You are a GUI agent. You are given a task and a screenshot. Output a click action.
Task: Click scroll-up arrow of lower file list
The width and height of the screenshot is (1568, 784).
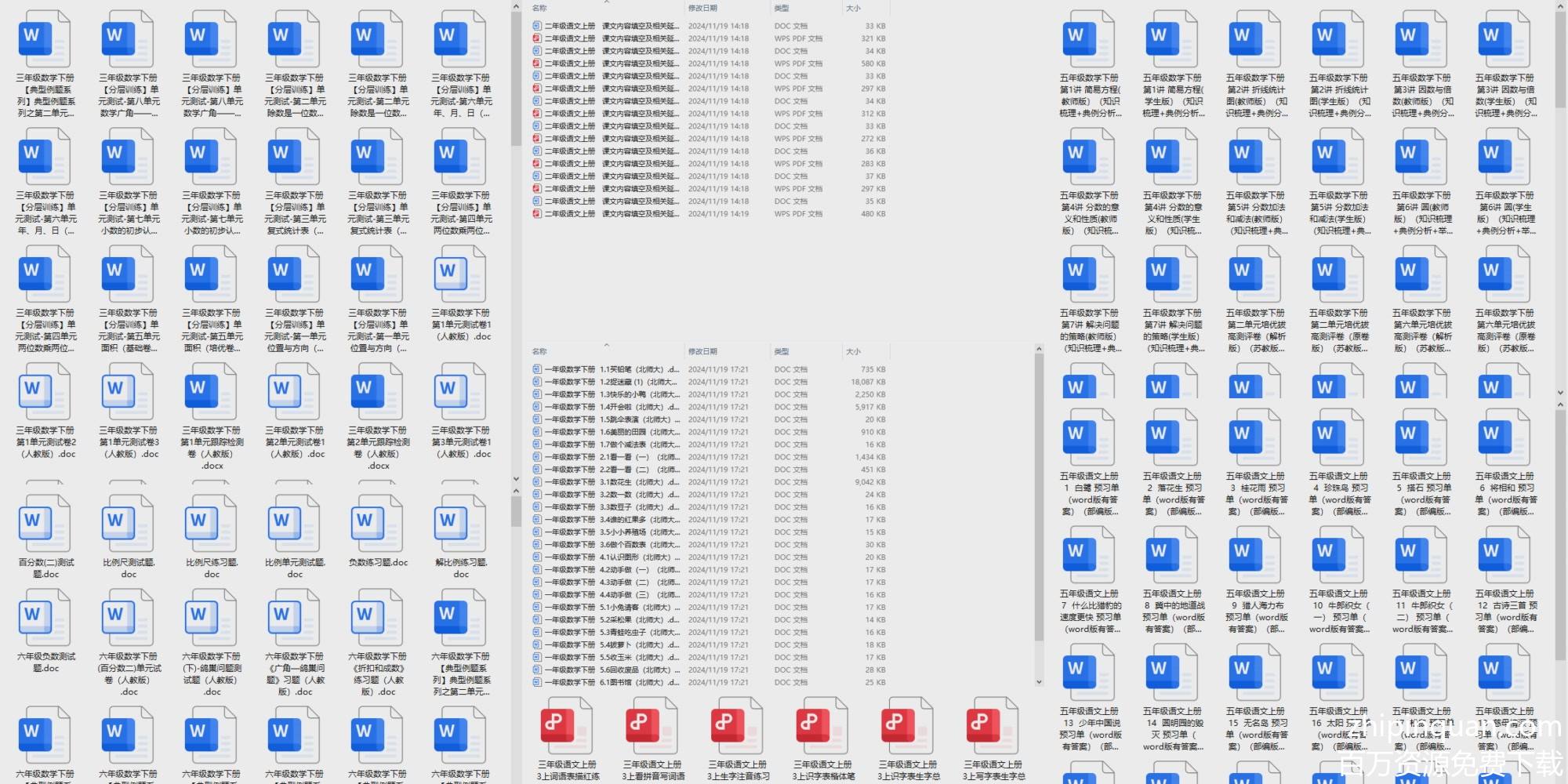click(x=1039, y=349)
